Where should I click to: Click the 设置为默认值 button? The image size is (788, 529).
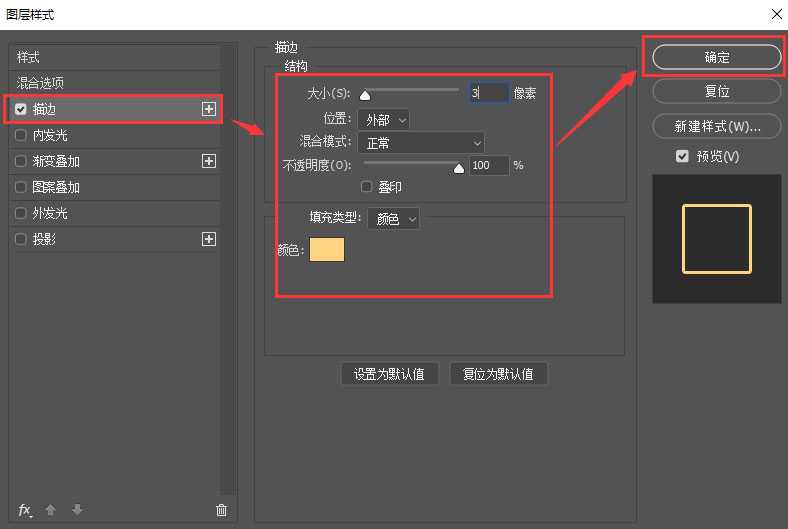click(389, 374)
